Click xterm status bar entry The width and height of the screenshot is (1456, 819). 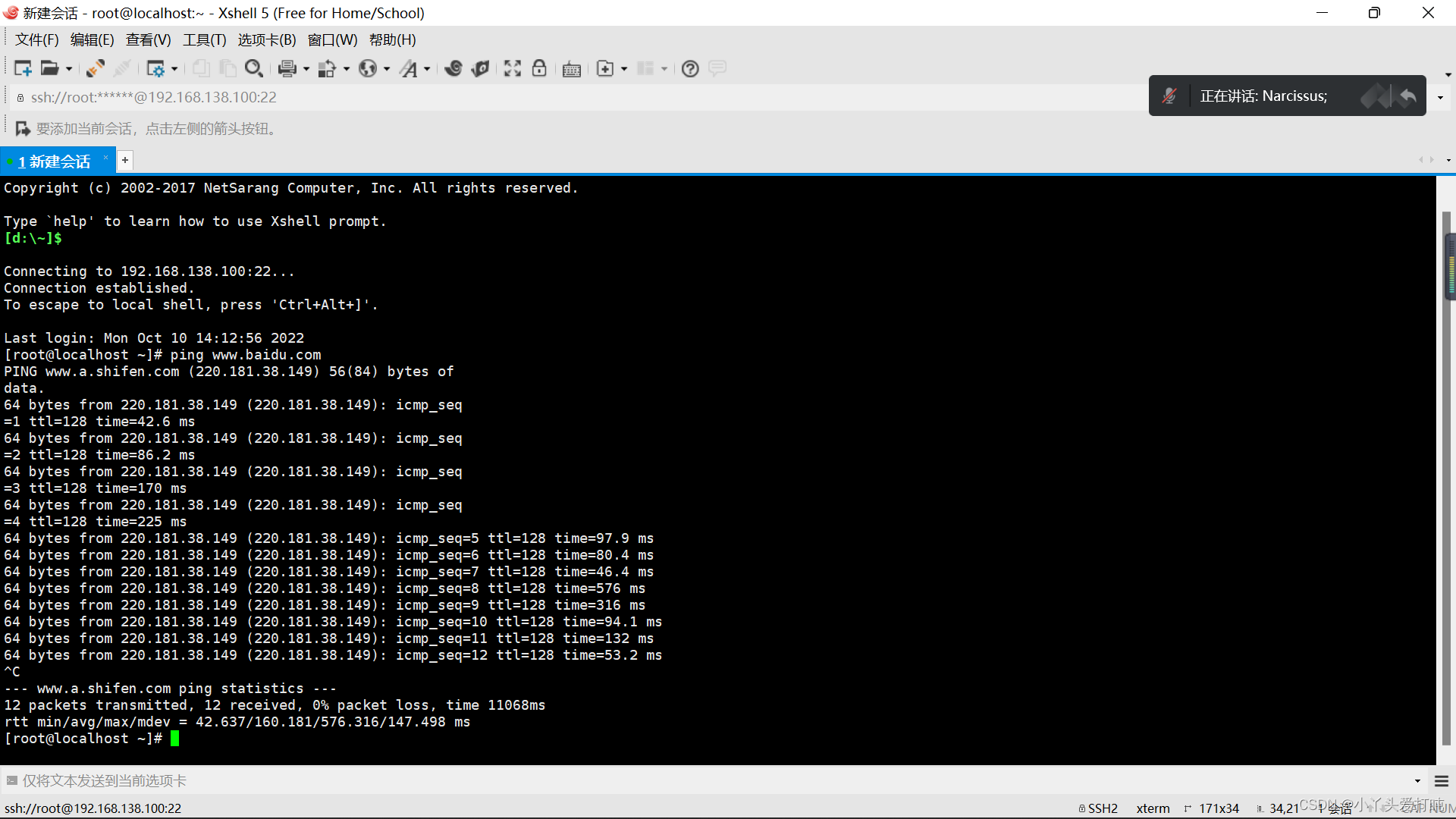(1153, 808)
